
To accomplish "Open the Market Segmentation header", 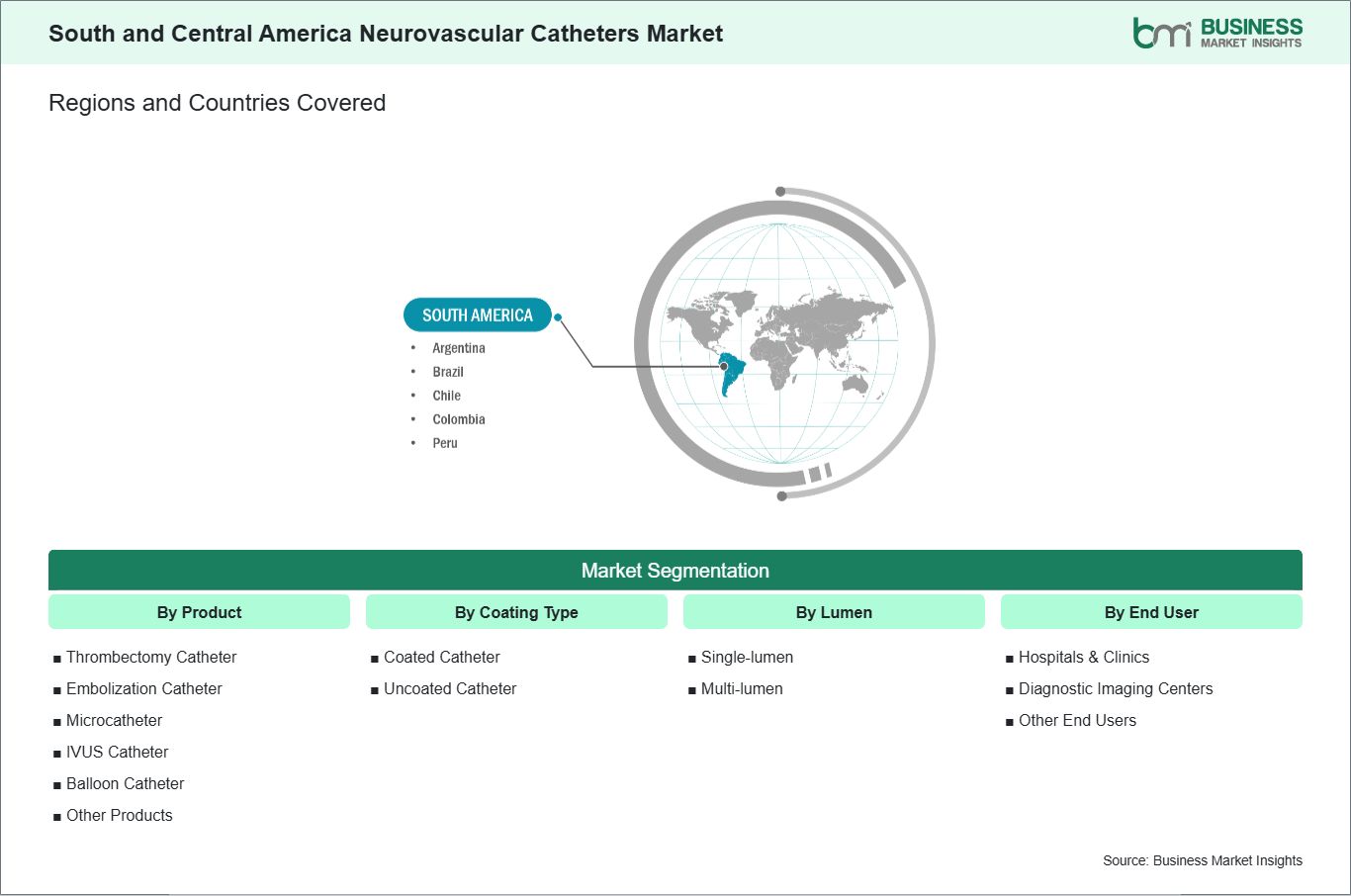I will click(675, 571).
